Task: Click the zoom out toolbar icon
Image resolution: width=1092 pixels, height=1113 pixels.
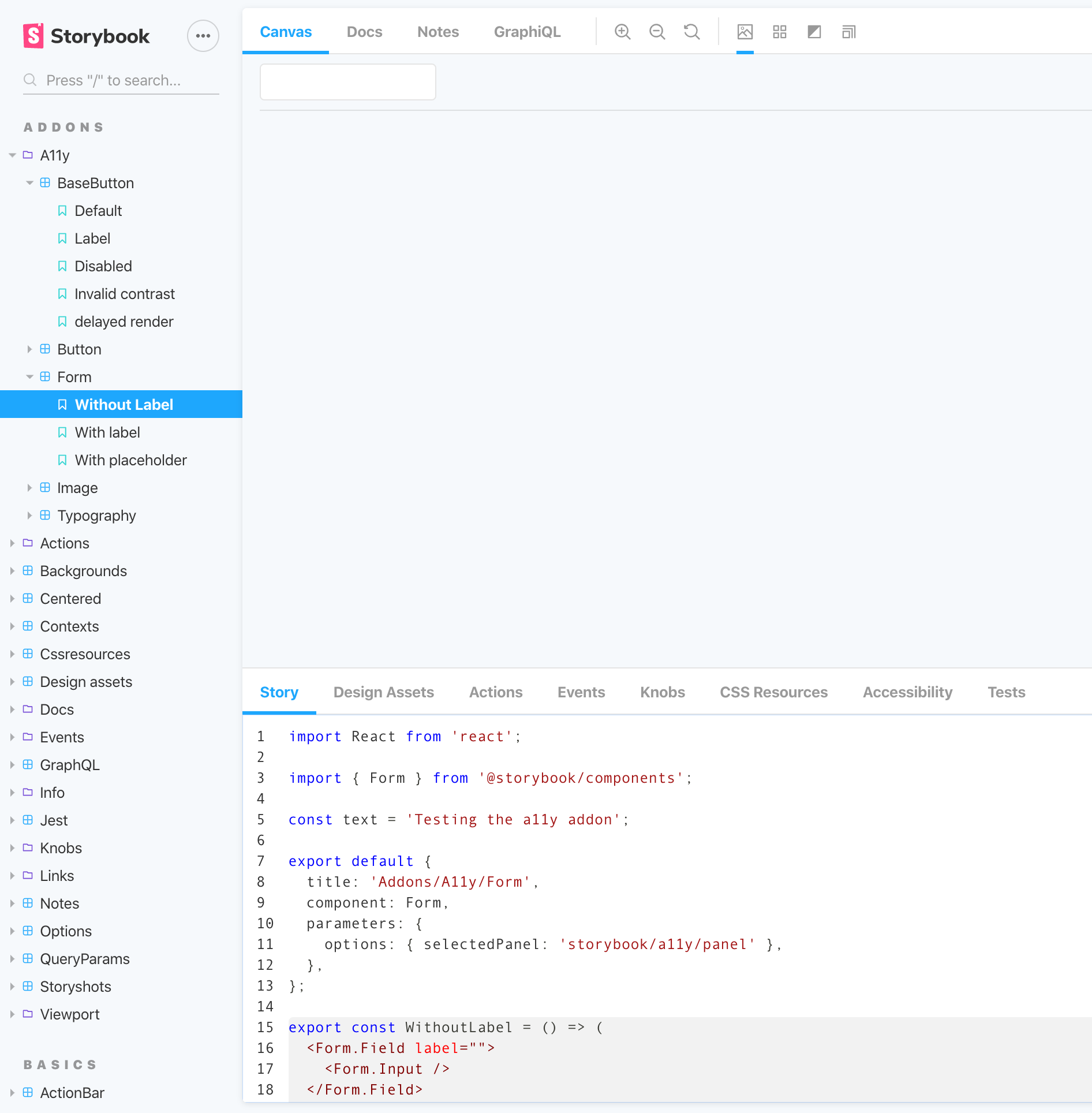Action: coord(657,32)
